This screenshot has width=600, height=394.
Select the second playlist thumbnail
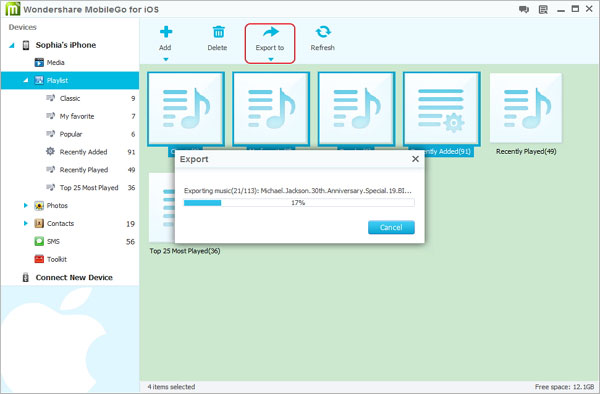click(271, 109)
